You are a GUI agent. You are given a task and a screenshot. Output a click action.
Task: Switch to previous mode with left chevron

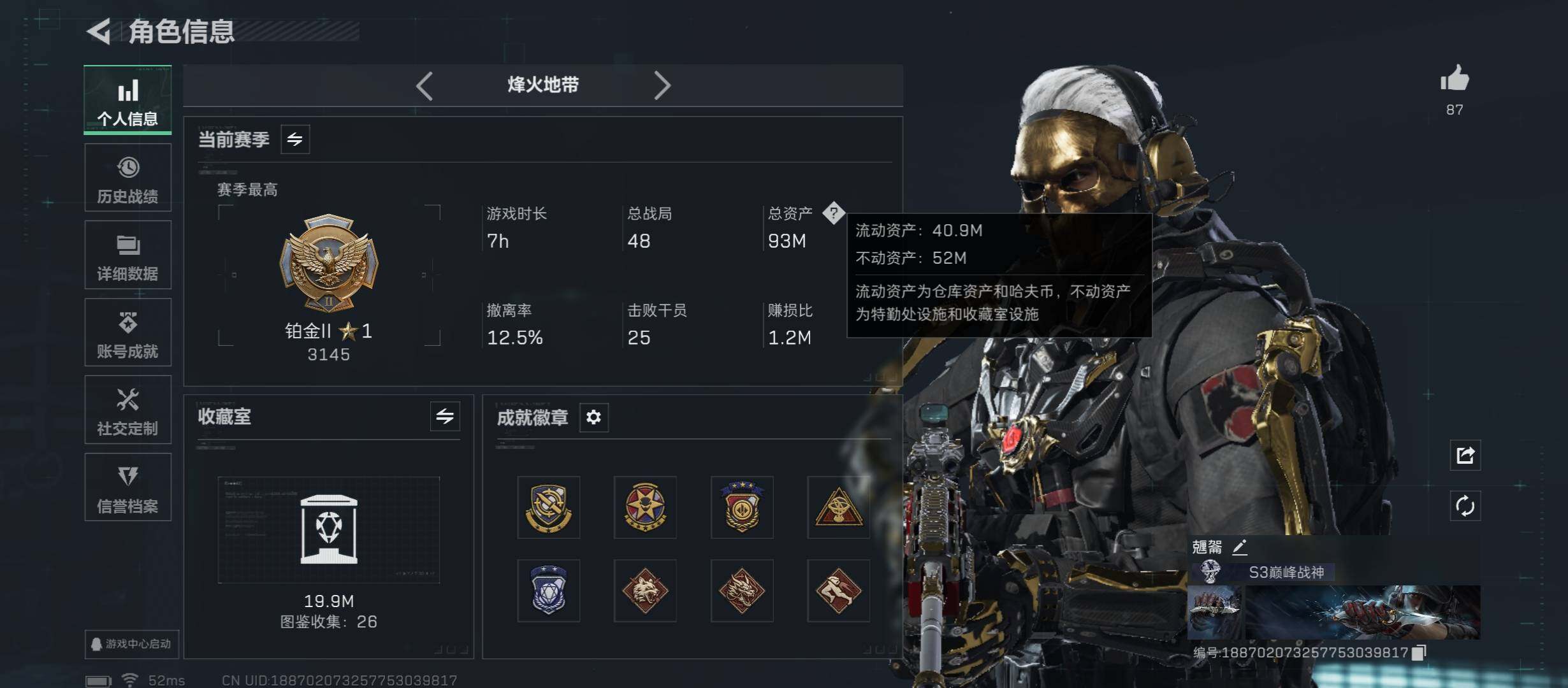click(425, 85)
